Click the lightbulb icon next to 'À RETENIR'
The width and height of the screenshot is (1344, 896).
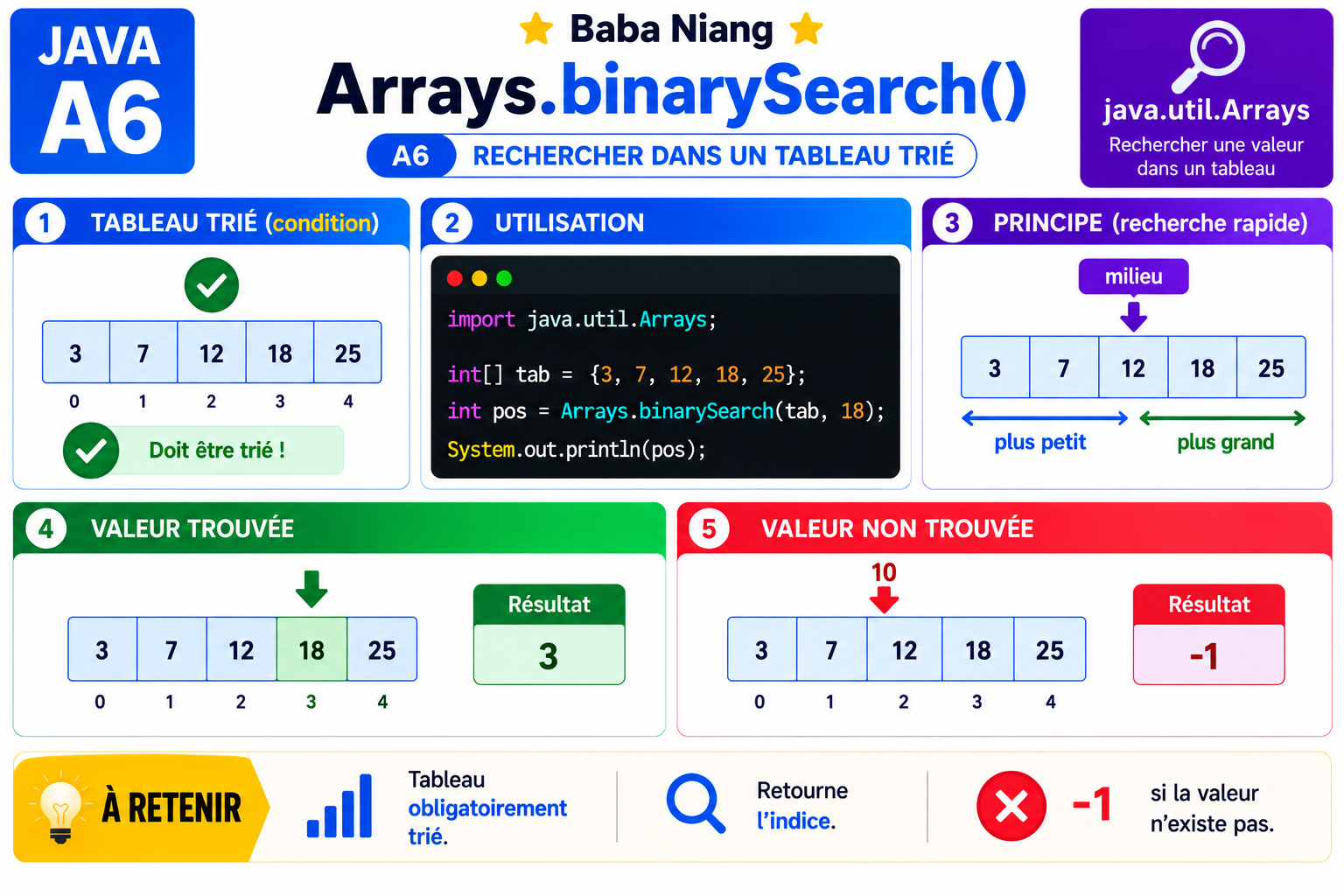60,807
